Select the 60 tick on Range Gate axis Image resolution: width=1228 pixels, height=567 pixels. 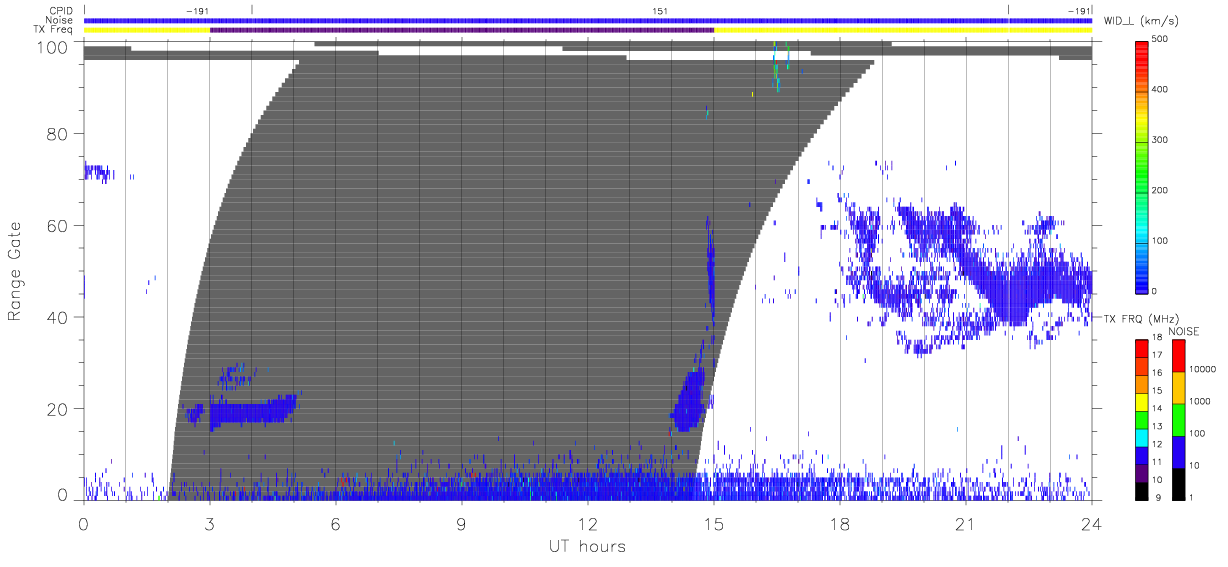point(57,225)
